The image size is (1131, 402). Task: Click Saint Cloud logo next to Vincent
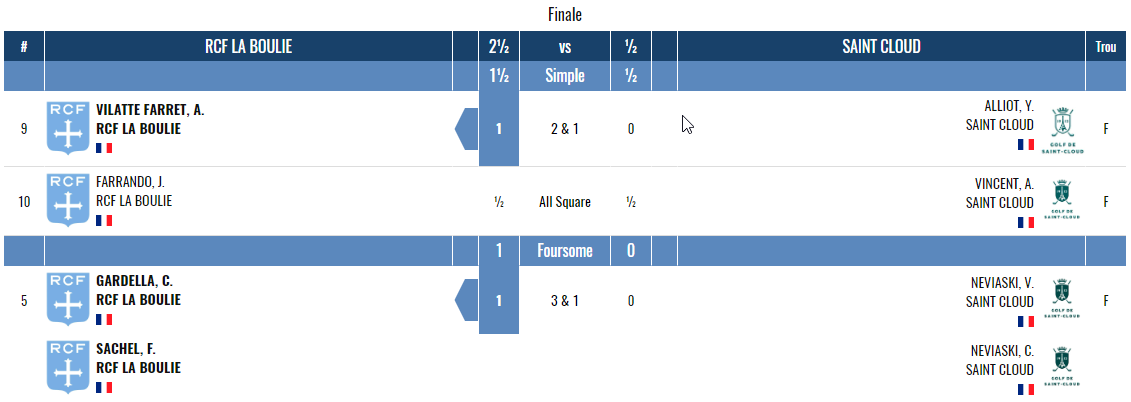pyautogui.click(x=1062, y=199)
